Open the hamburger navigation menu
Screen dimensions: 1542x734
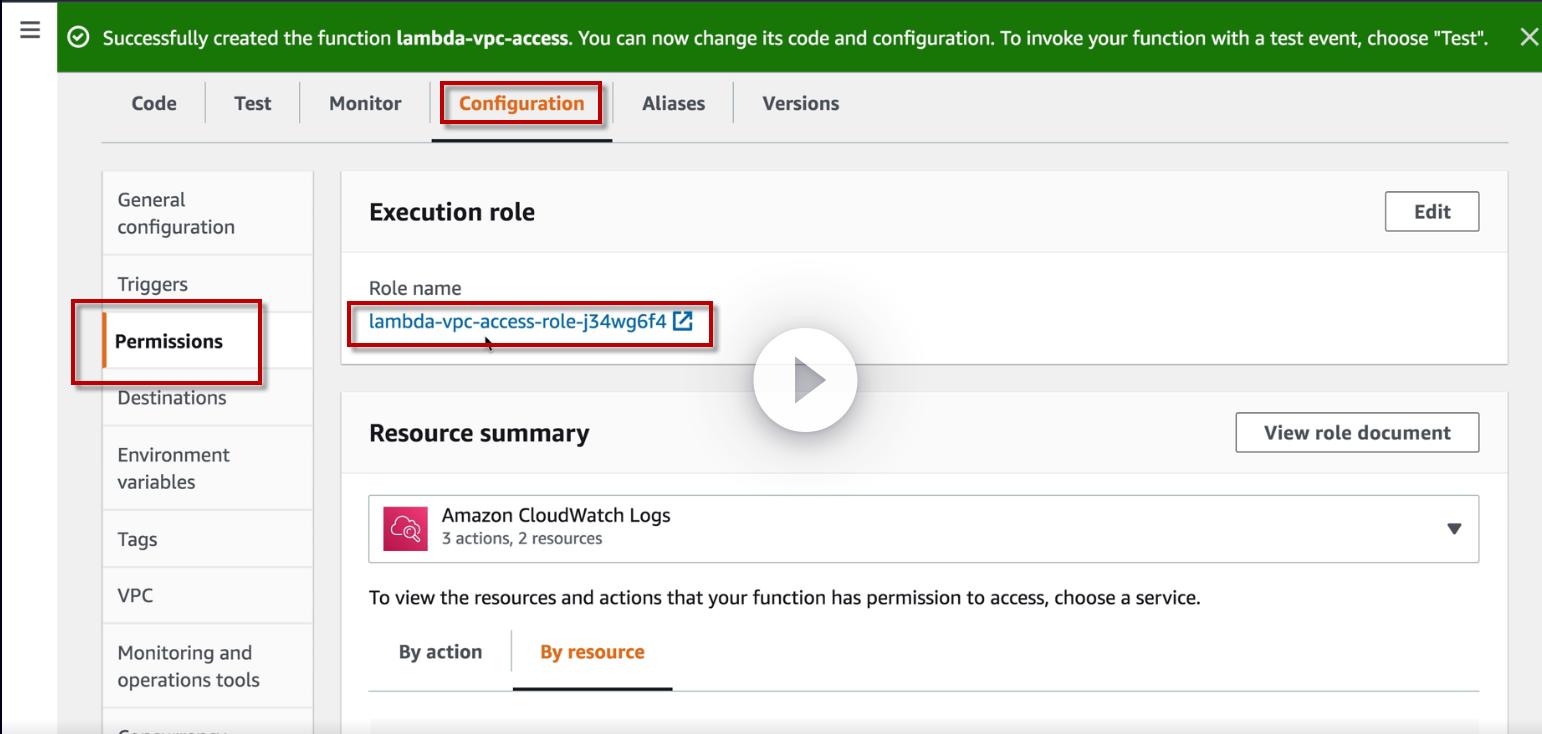coord(29,30)
